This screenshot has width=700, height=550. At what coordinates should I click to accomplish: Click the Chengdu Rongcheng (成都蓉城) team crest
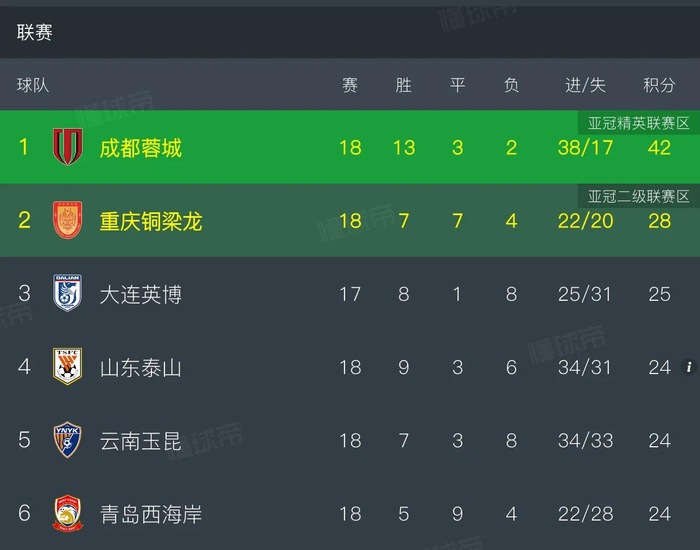pyautogui.click(x=67, y=147)
